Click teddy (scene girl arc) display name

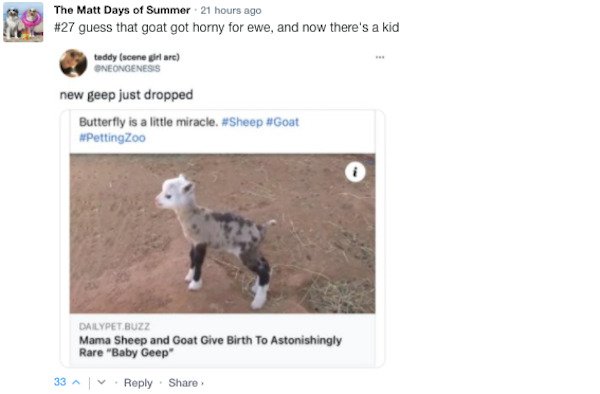pyautogui.click(x=137, y=57)
